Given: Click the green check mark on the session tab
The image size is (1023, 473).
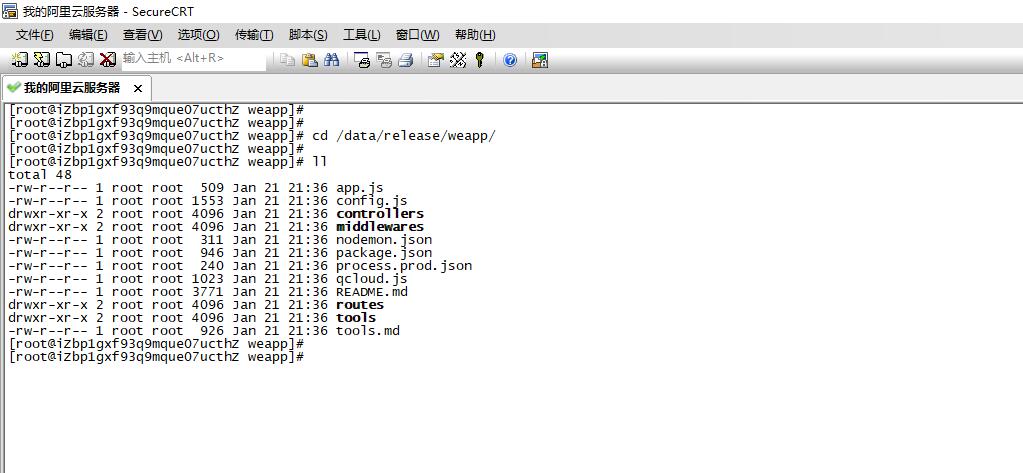Looking at the screenshot, I should point(14,87).
